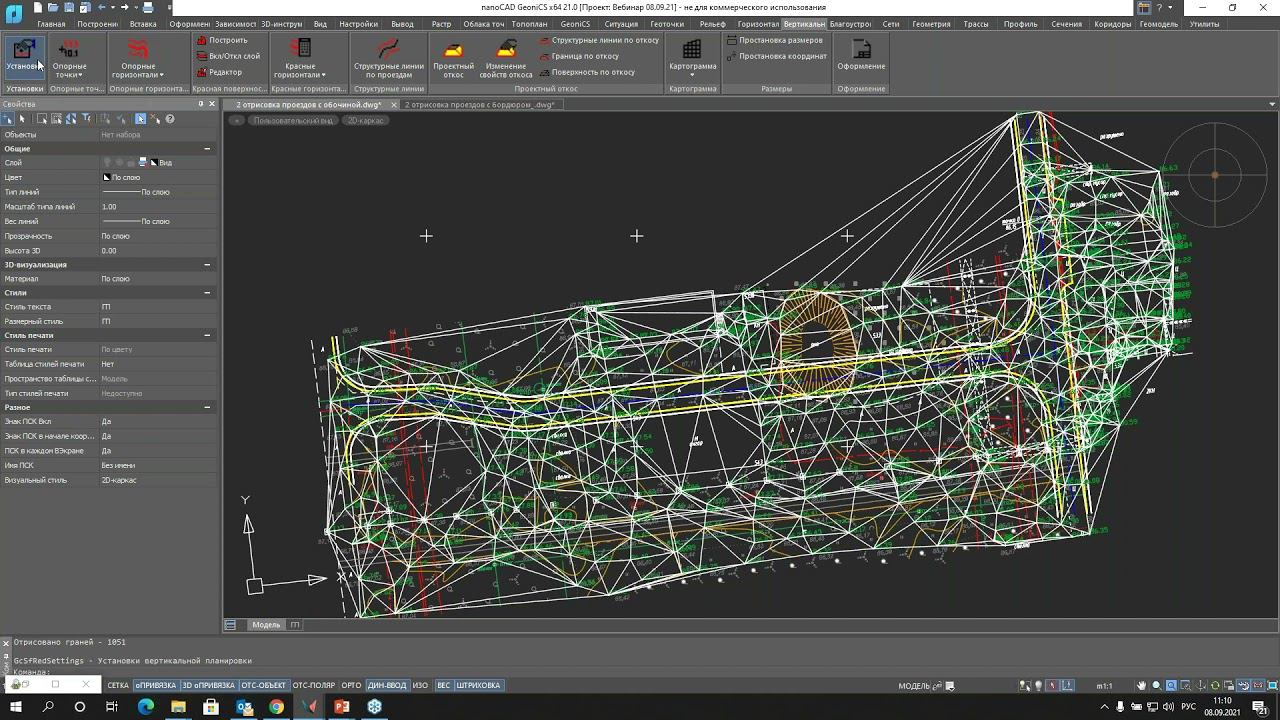Click the Поверхность по откосу button
1280x720 pixels.
click(x=593, y=72)
